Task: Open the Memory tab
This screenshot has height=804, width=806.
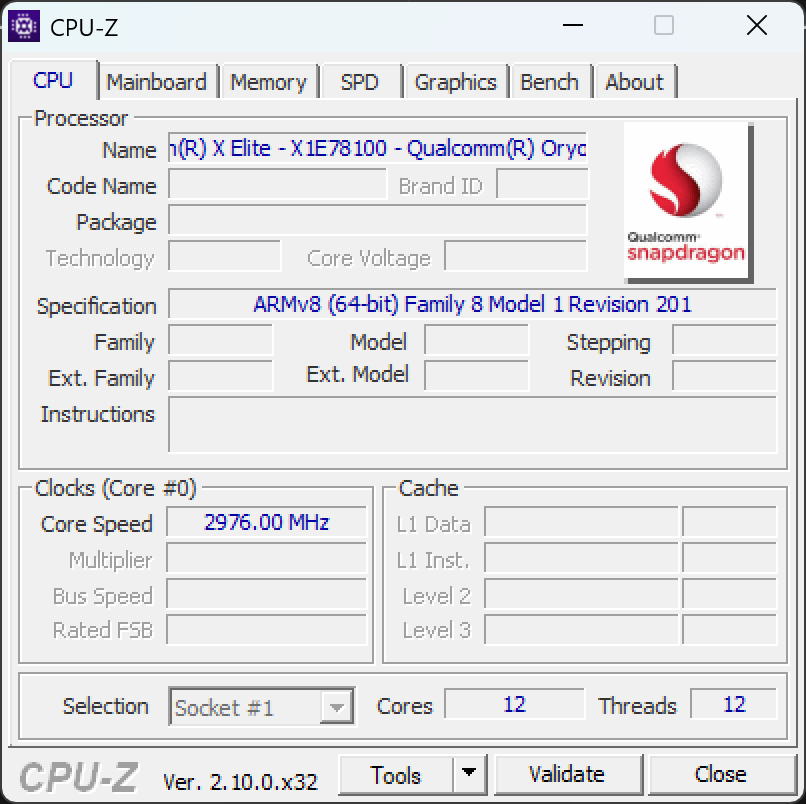Action: click(268, 82)
